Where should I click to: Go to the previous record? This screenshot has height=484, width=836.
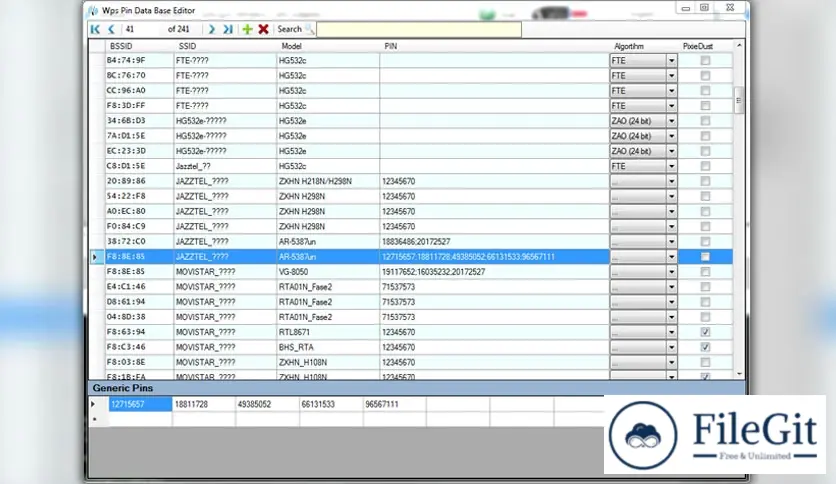[111, 29]
